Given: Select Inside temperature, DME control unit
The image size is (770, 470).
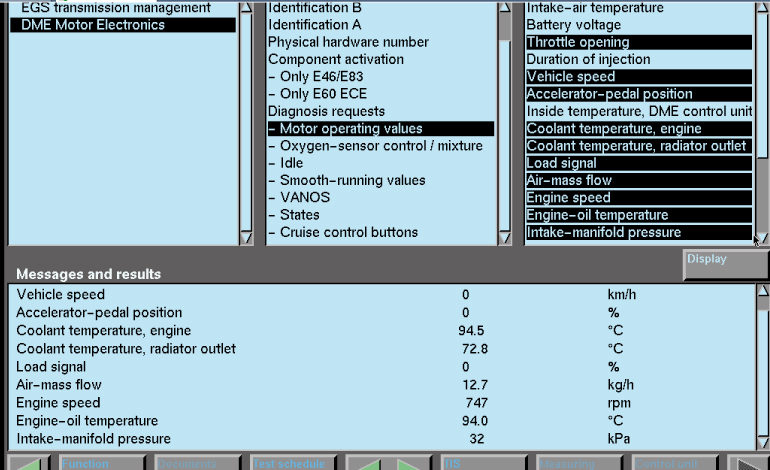Looking at the screenshot, I should click(639, 111).
